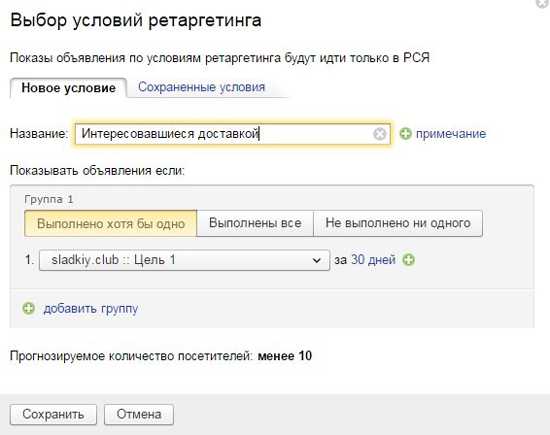Open the примечание link

tap(451, 134)
